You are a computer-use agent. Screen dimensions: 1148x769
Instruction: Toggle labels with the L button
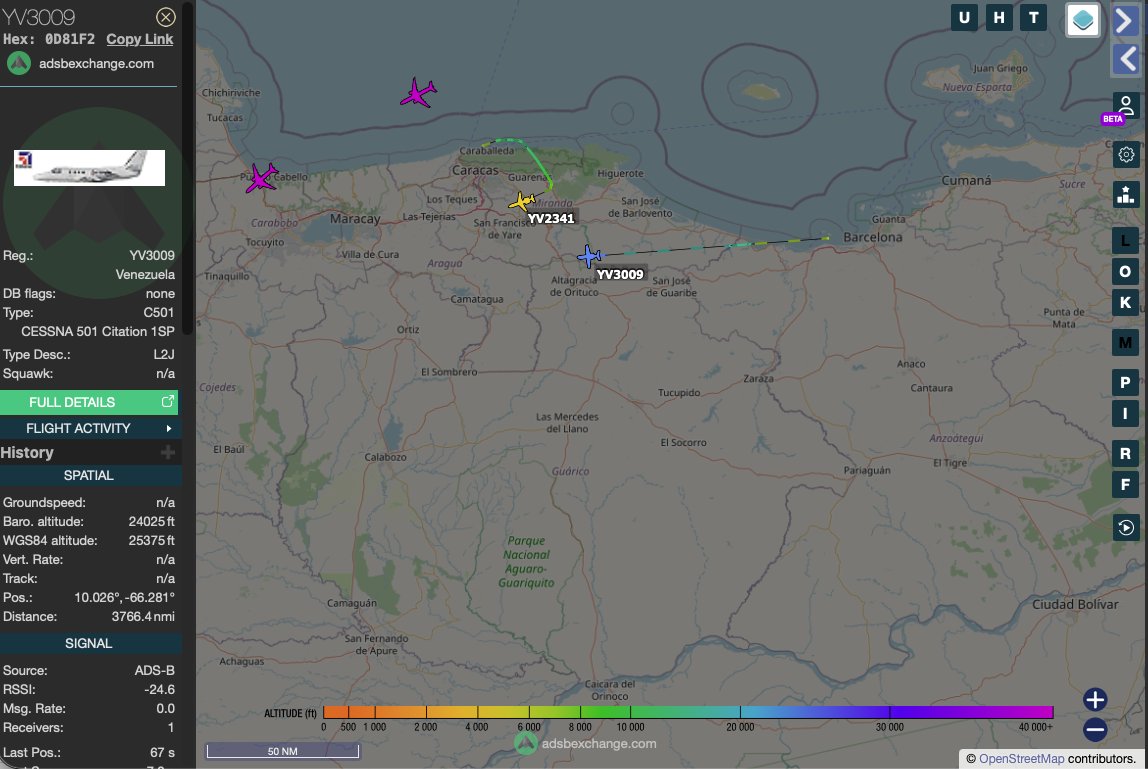(1124, 240)
